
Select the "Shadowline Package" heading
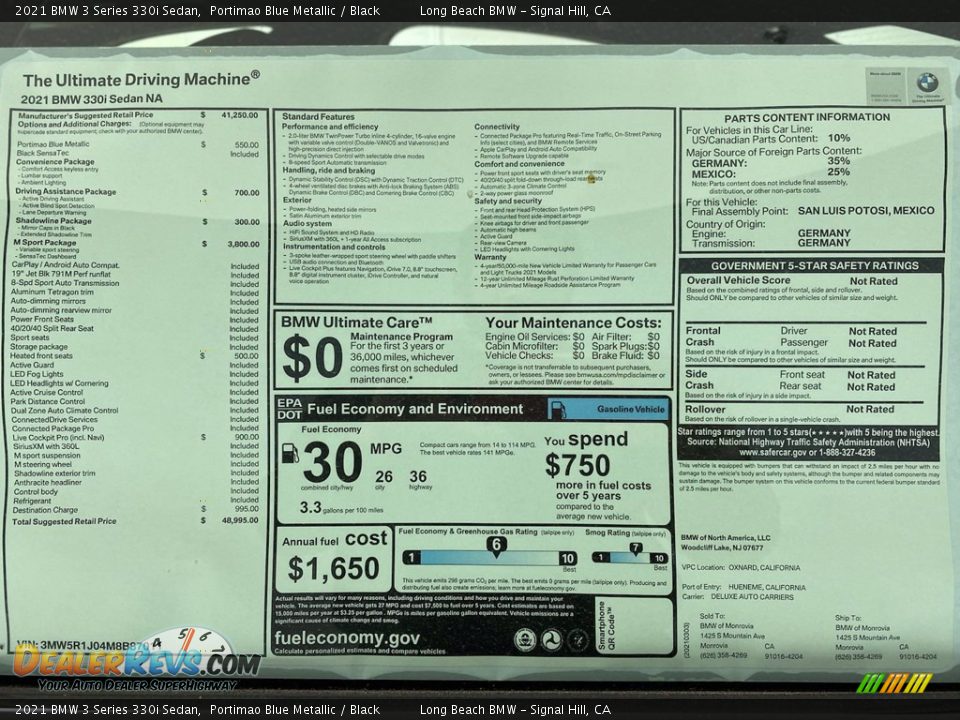coord(53,220)
